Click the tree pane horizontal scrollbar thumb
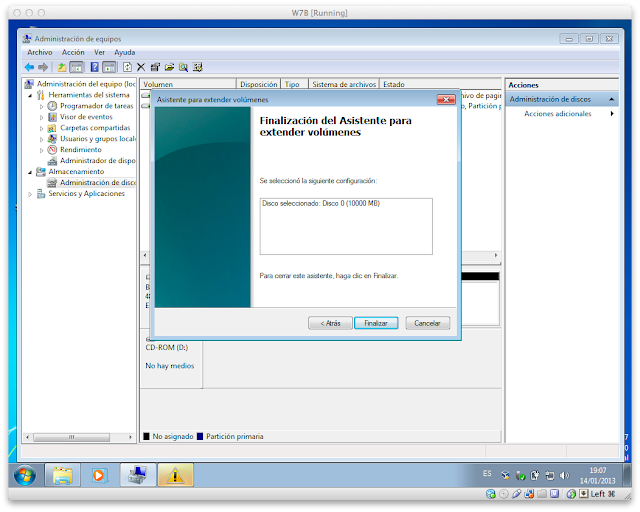640x512 pixels. click(x=72, y=437)
